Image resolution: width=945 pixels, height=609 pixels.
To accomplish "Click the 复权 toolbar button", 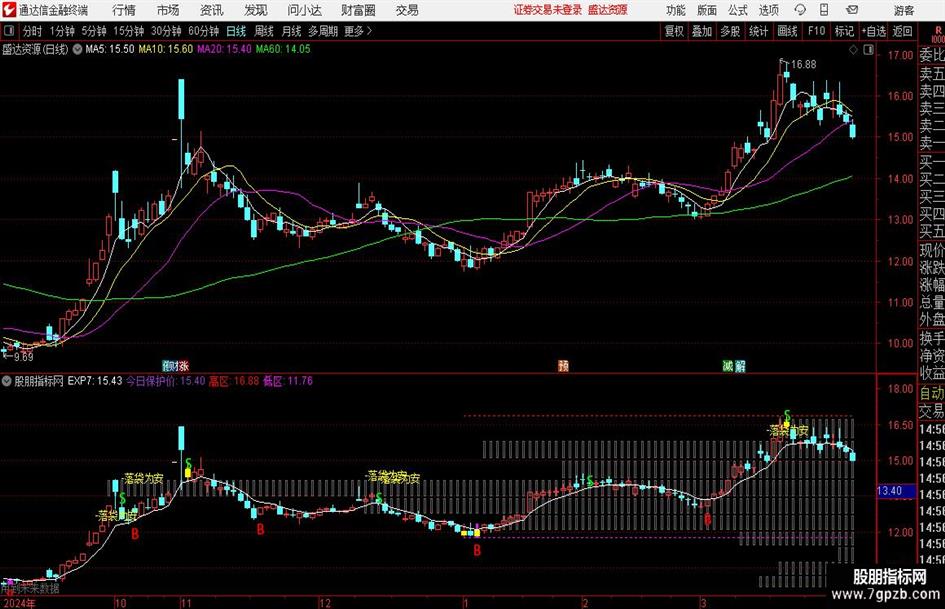I will pos(674,31).
